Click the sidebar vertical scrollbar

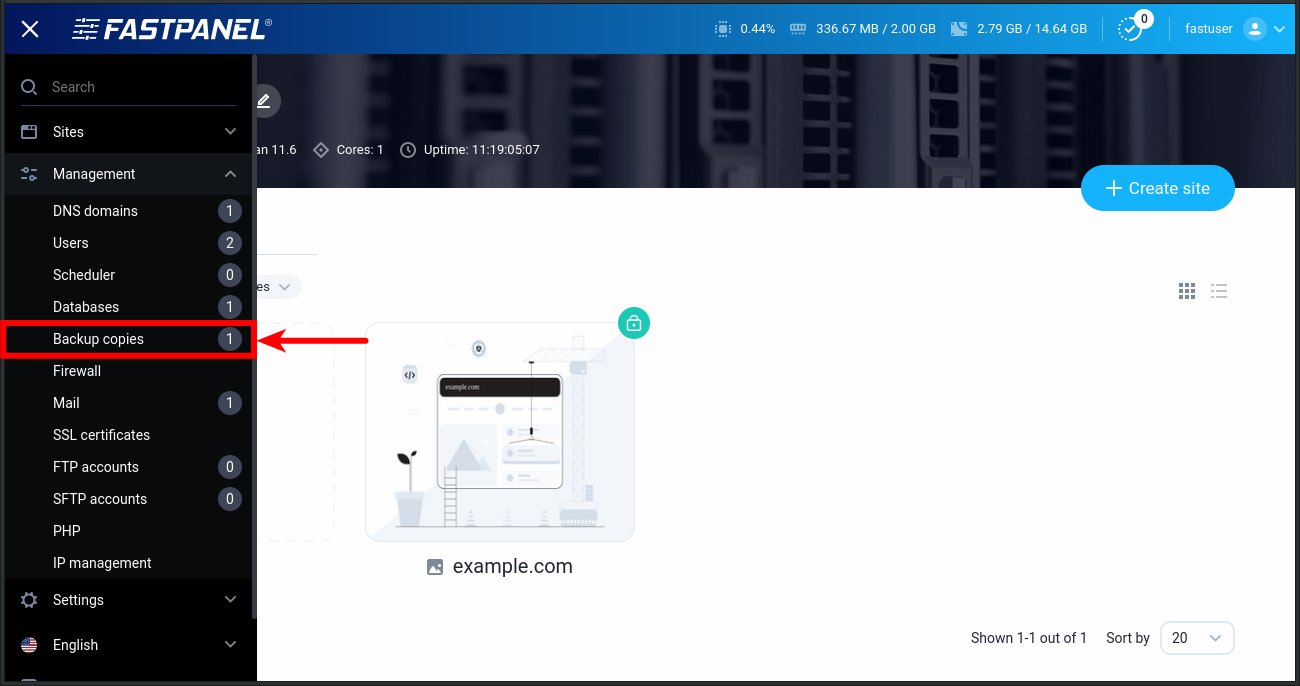[x=254, y=338]
